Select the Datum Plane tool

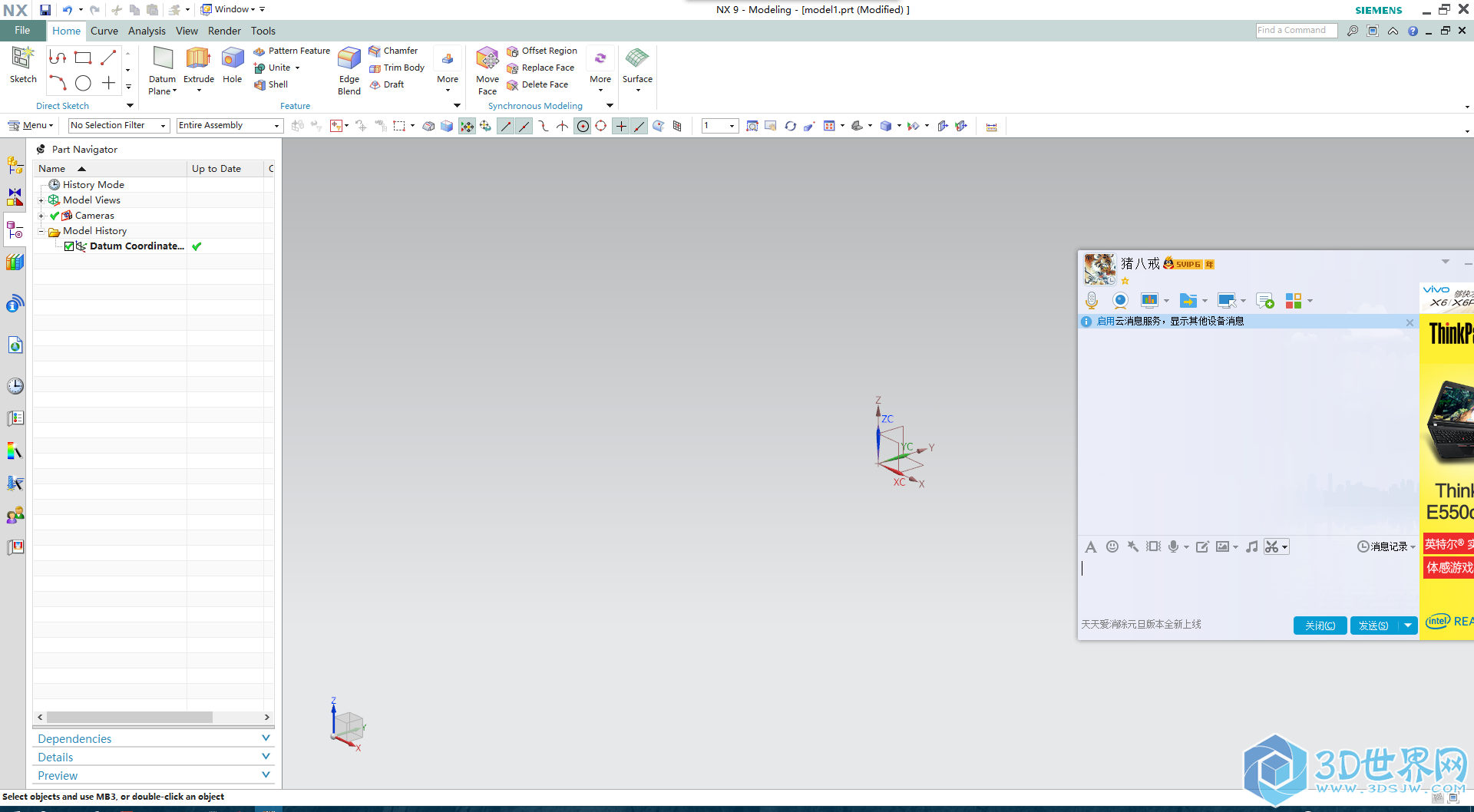163,71
